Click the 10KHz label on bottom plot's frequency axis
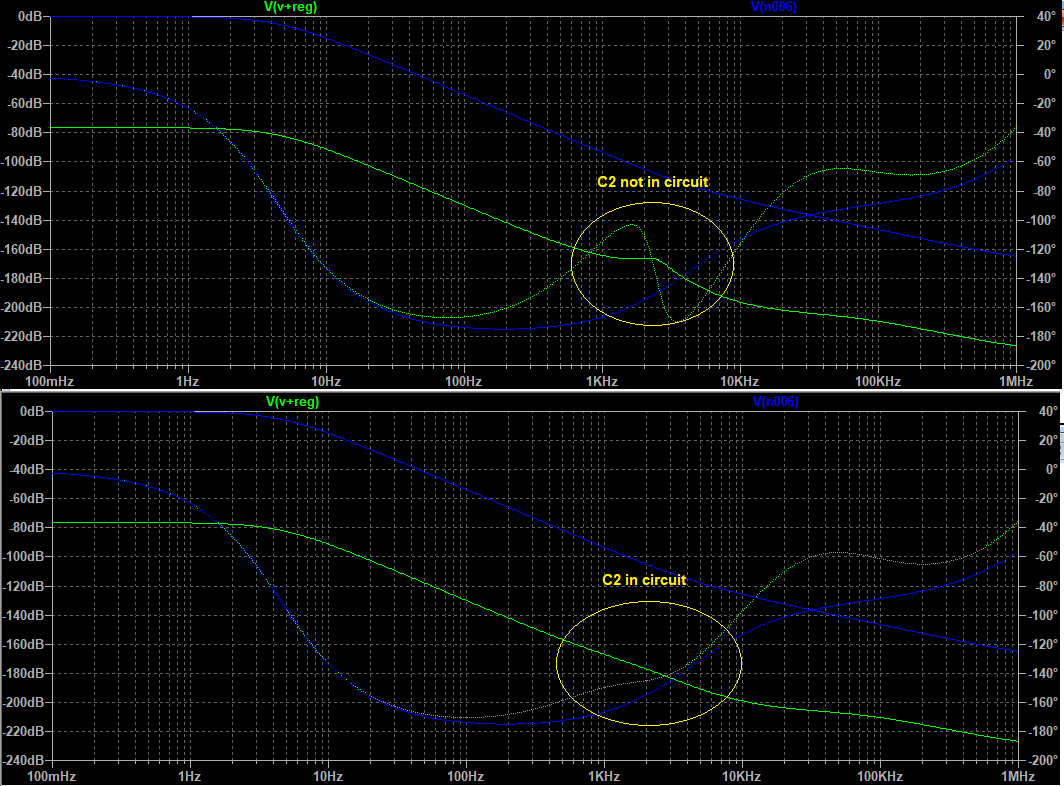The height and width of the screenshot is (786, 1064). 741,776
